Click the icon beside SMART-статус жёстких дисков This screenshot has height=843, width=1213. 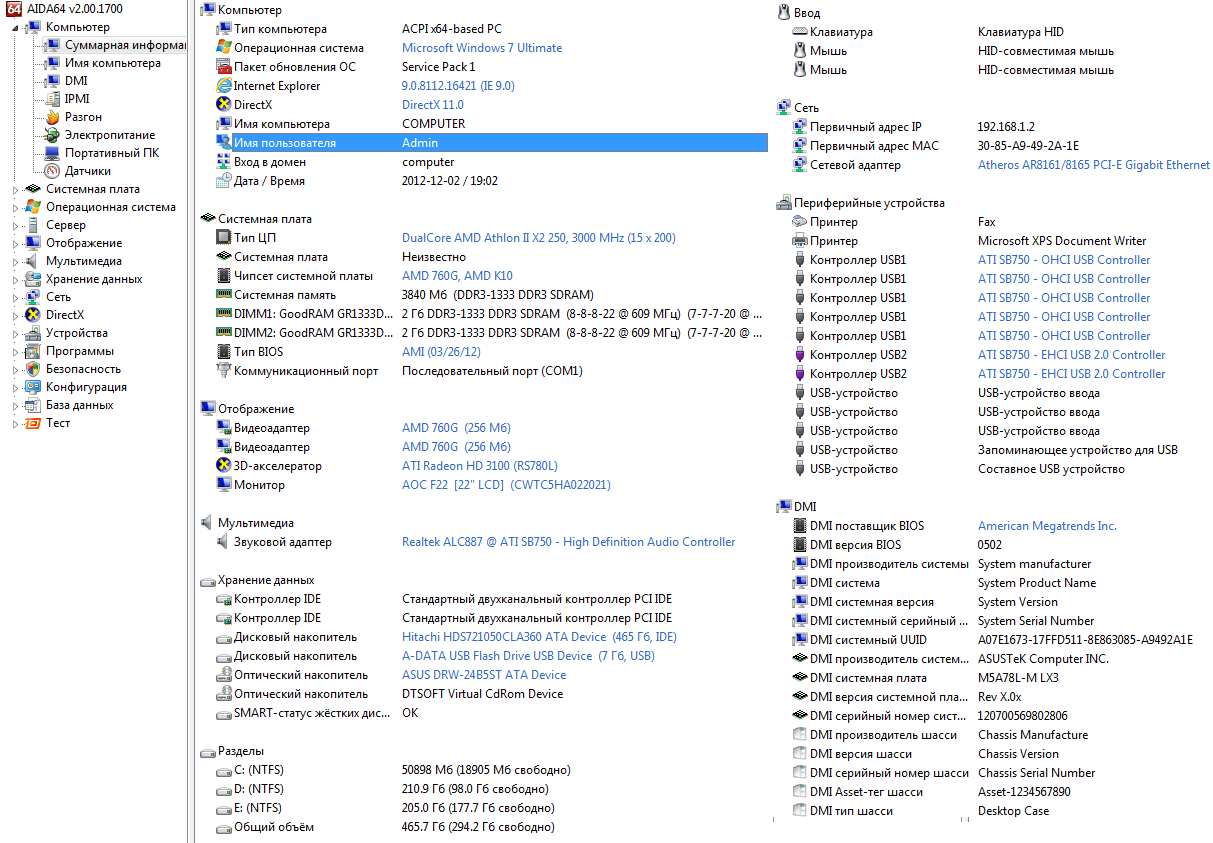pos(224,713)
